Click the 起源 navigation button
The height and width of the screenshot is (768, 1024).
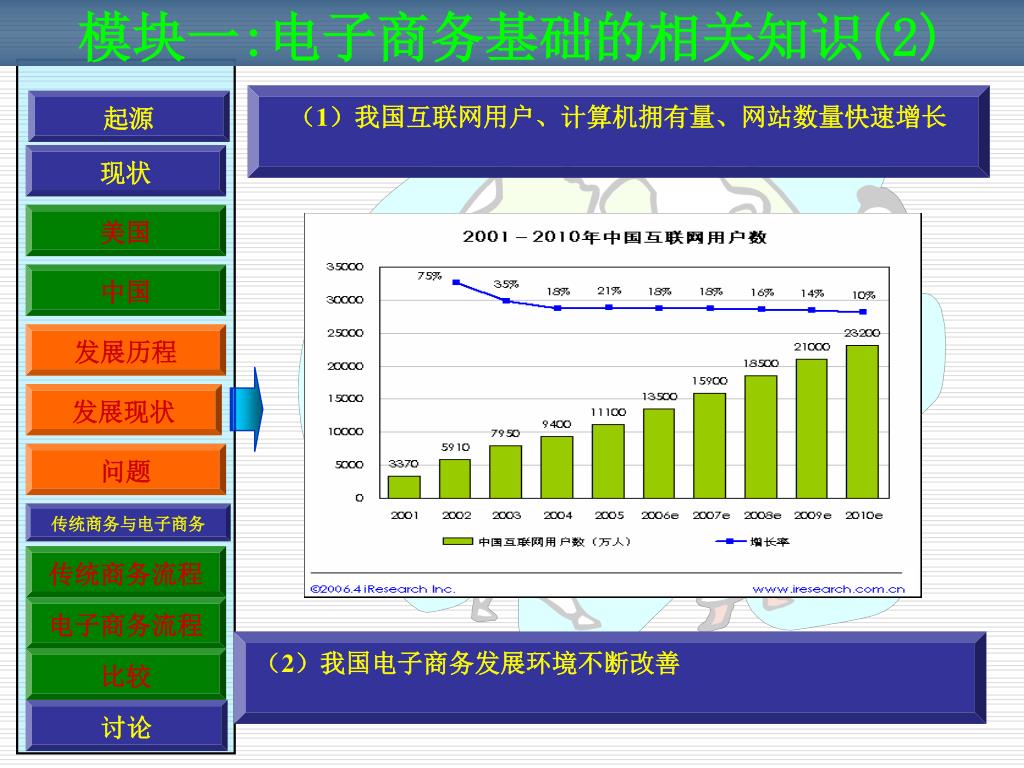129,117
